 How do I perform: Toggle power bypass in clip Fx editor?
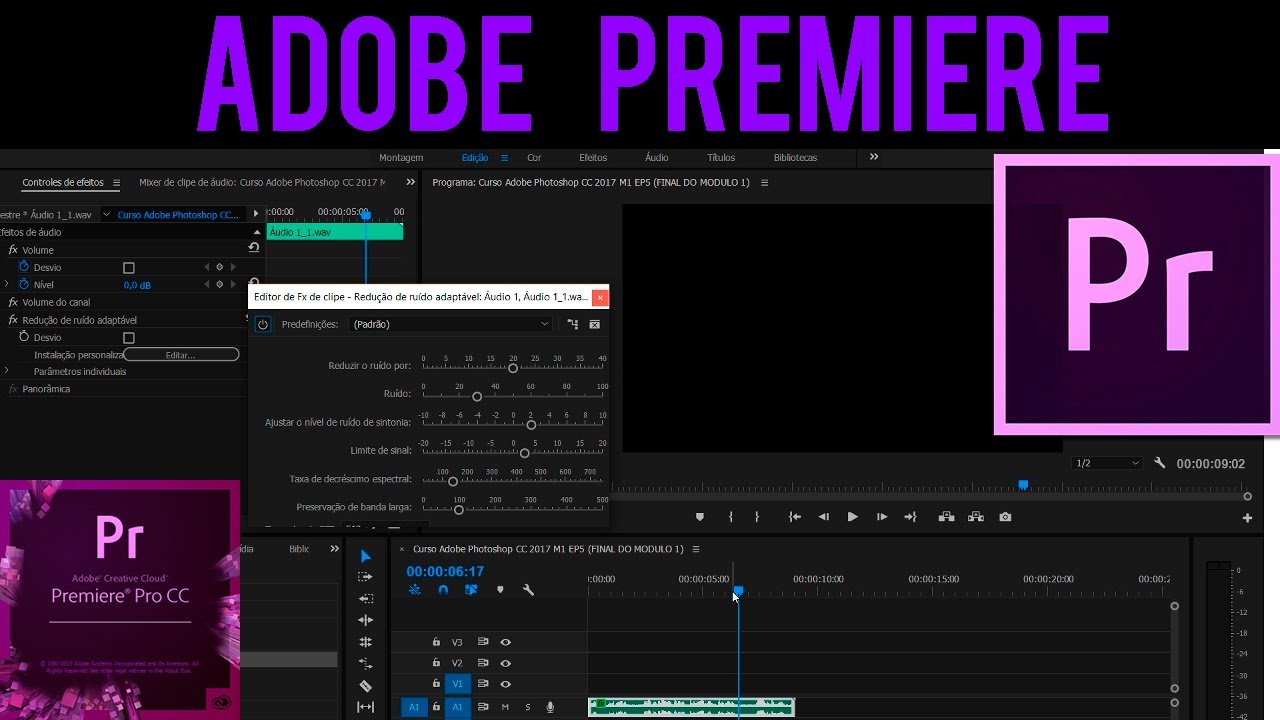(x=263, y=324)
